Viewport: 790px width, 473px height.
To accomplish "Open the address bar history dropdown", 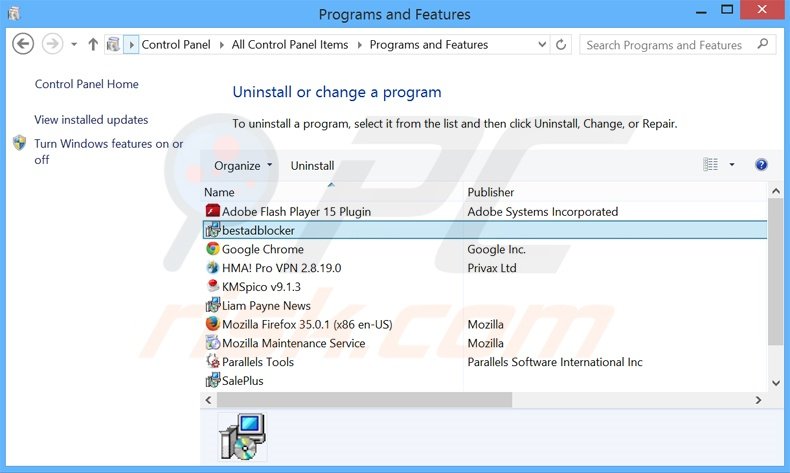I will click(542, 44).
